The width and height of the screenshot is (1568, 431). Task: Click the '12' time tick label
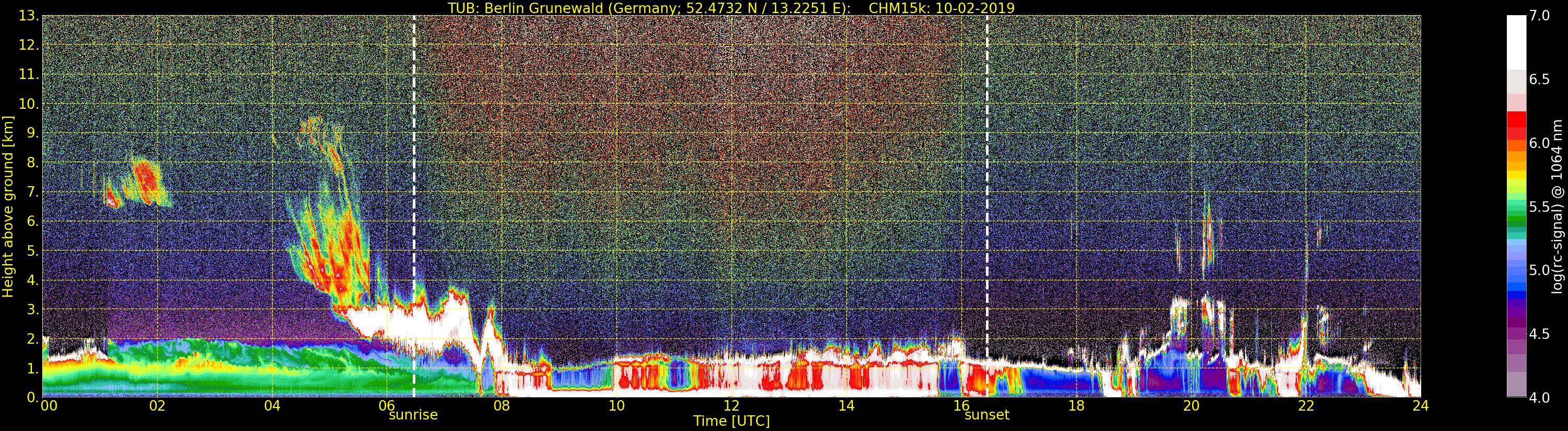731,405
